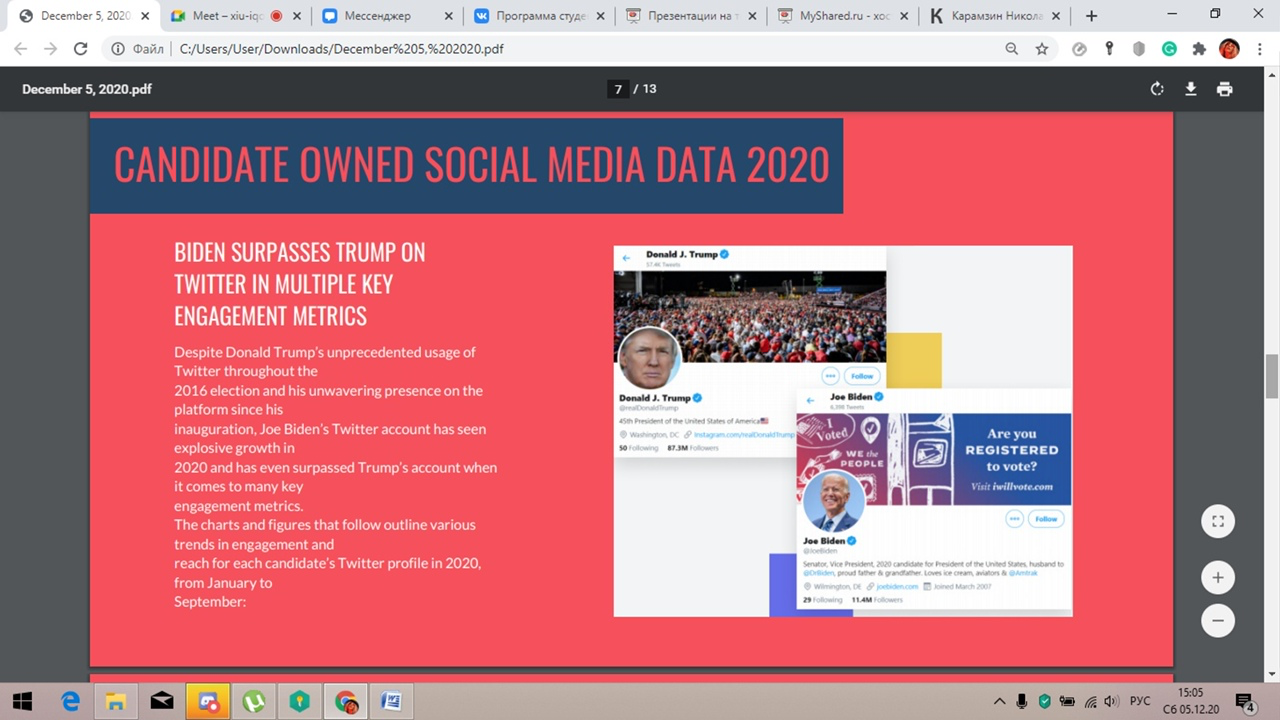Screen dimensions: 1280x720
Task: Switch the РУС input language
Action: point(1140,701)
